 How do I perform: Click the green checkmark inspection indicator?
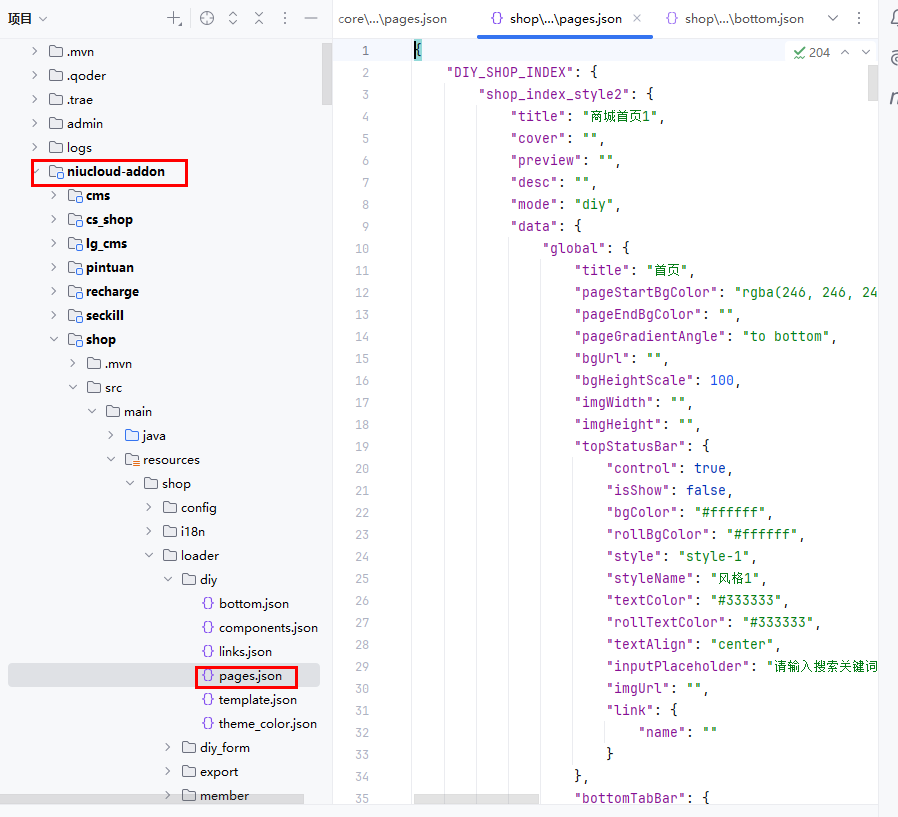pyautogui.click(x=800, y=52)
